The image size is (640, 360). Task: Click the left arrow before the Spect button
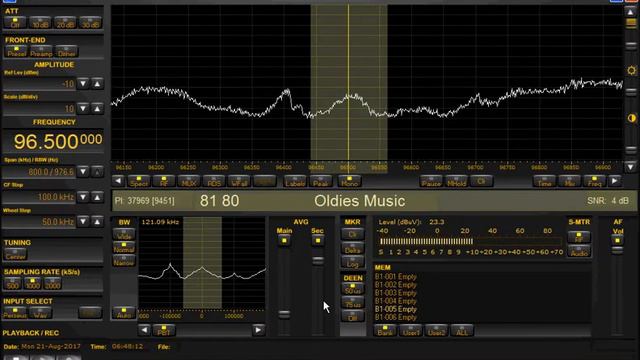pos(118,180)
